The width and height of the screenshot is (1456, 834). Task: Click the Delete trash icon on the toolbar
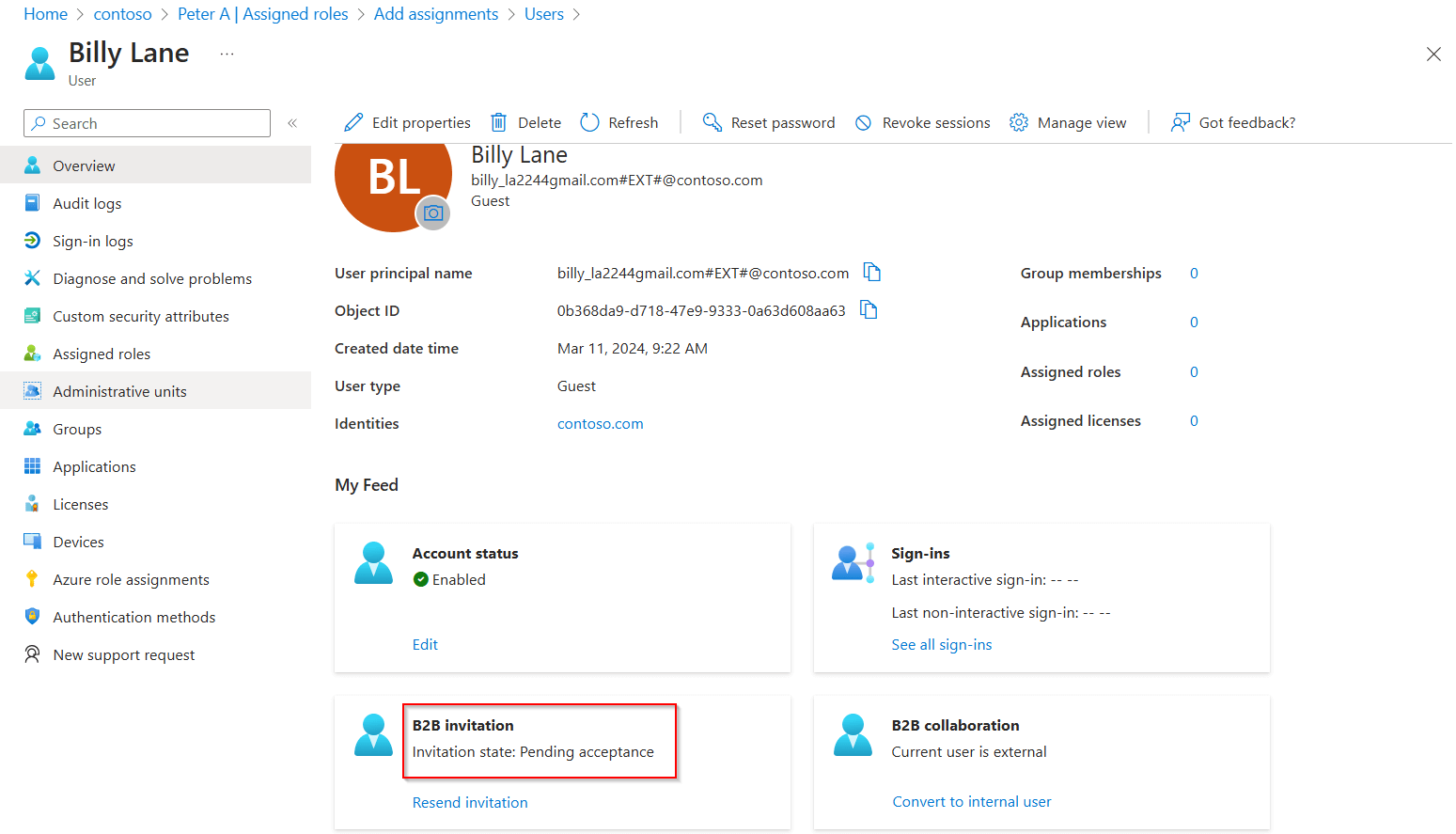pos(498,122)
